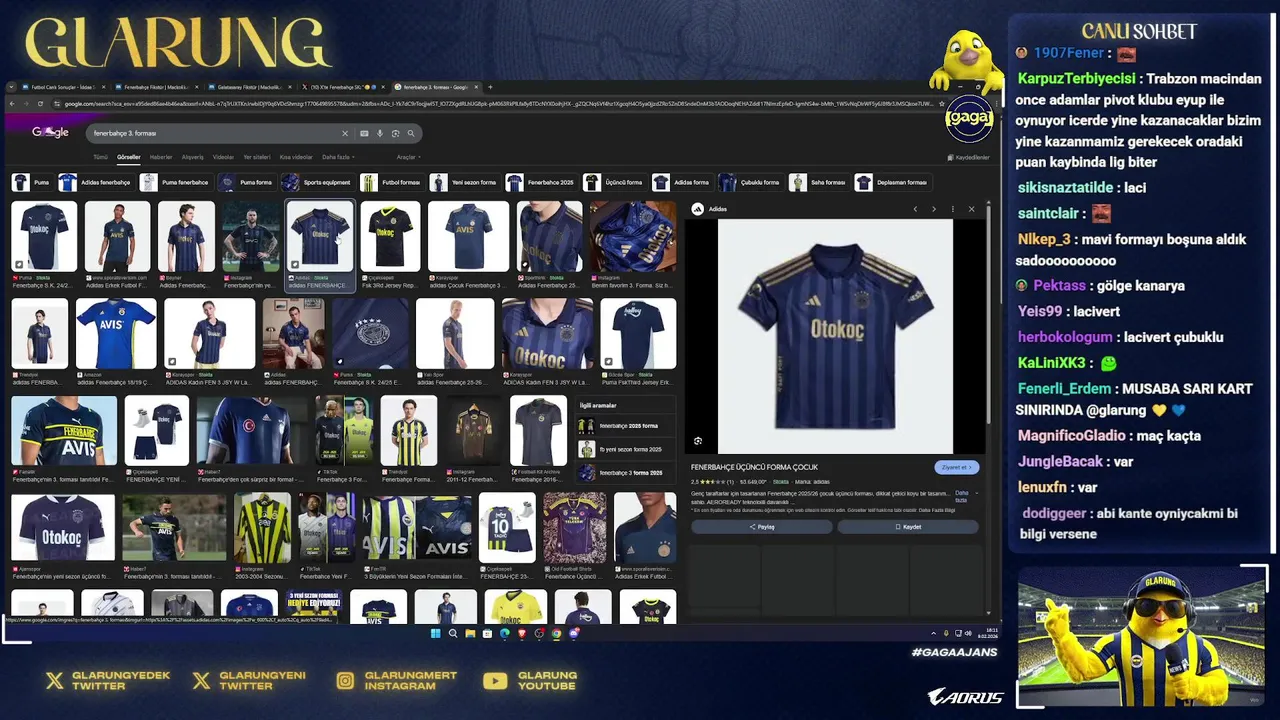The image size is (1280, 720).
Task: Select Saha forması filter chip
Action: click(x=818, y=182)
